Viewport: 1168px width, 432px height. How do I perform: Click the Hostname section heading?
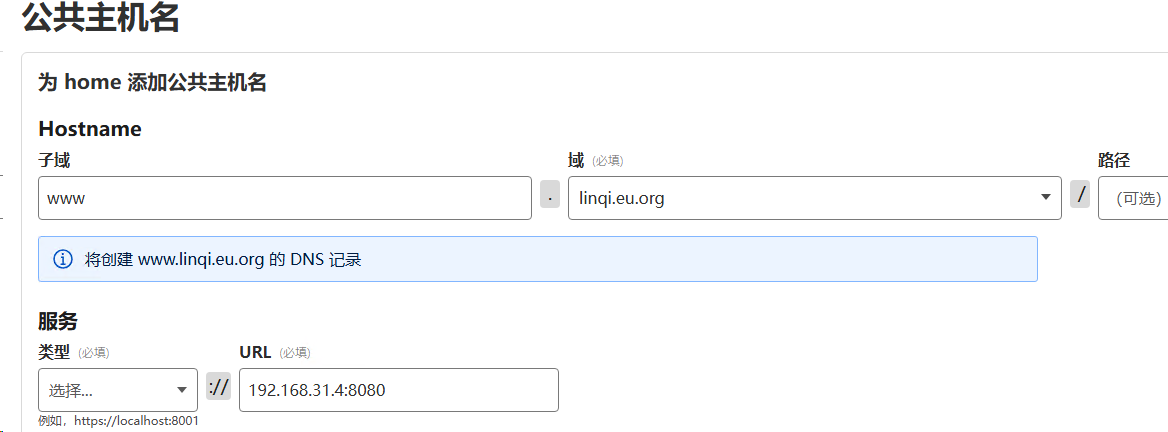90,129
